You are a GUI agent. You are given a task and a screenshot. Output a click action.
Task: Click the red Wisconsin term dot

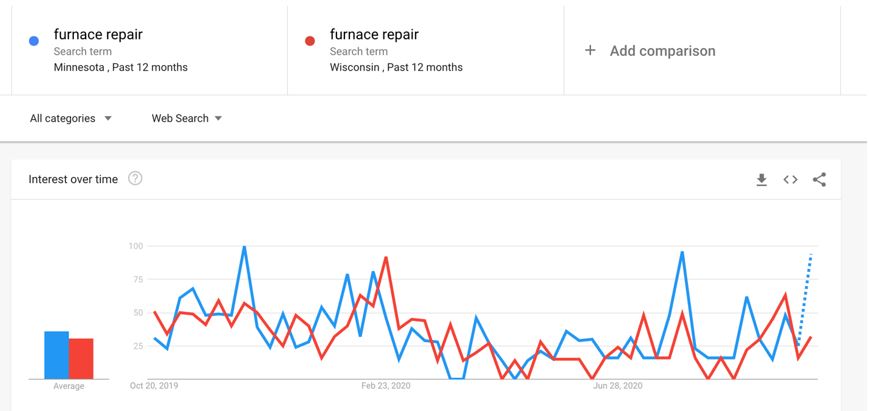coord(310,41)
